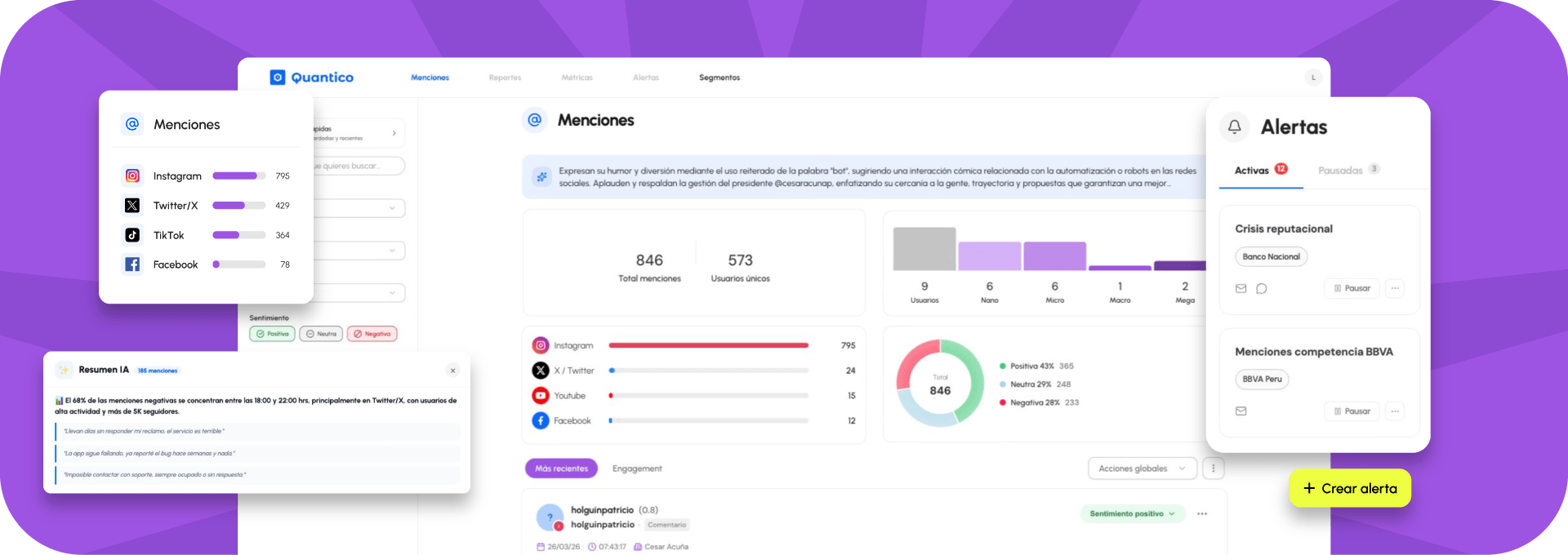1568x555 pixels.
Task: Click the Quantico logo icon
Action: 278,78
